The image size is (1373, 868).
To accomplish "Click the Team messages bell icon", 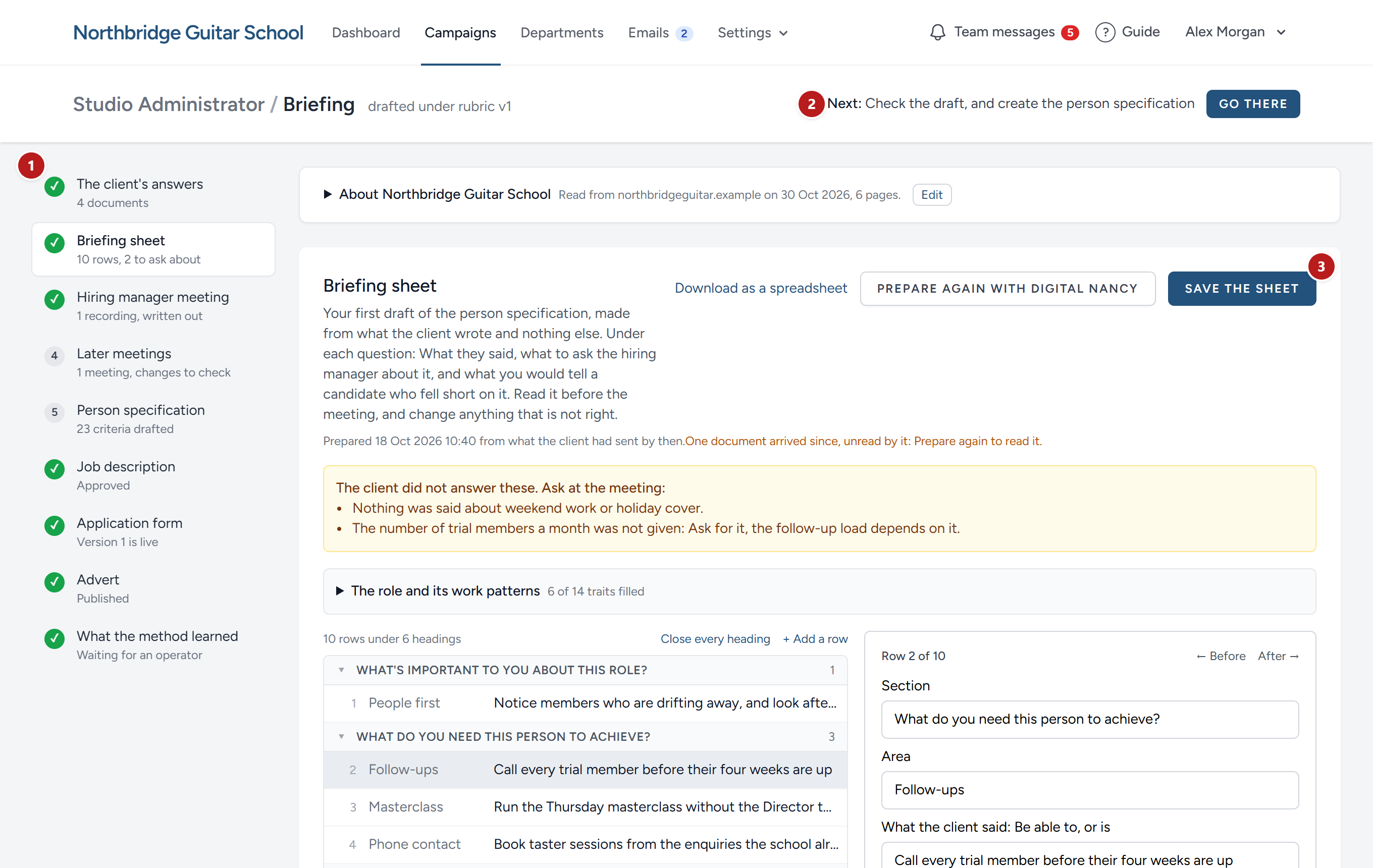I will [937, 32].
